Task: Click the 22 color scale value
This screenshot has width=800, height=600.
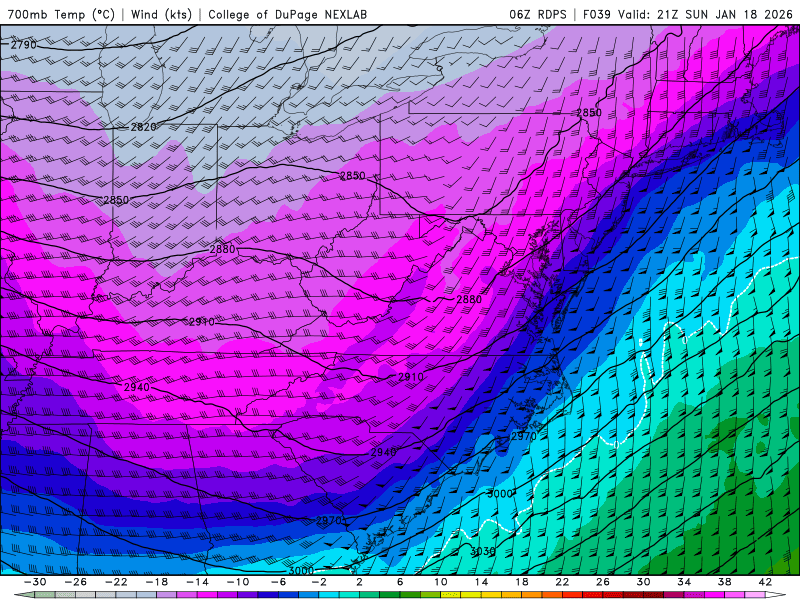Action: [562, 582]
